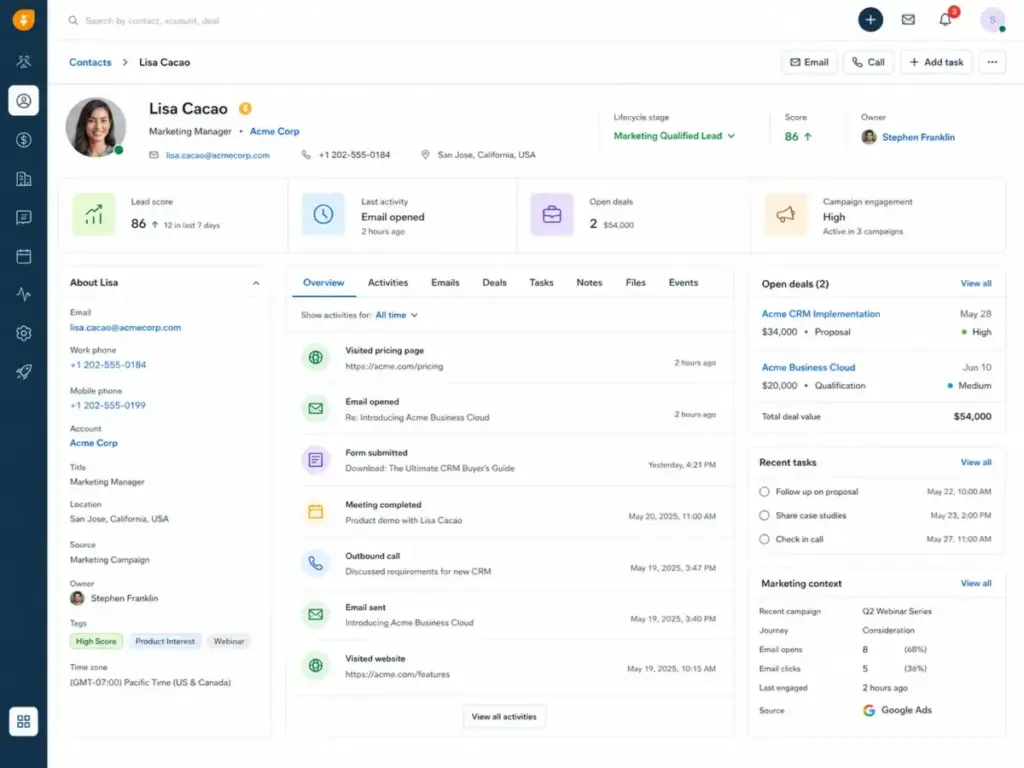This screenshot has width=1024, height=768.
Task: Switch to the Overview tab
Action: click(323, 282)
